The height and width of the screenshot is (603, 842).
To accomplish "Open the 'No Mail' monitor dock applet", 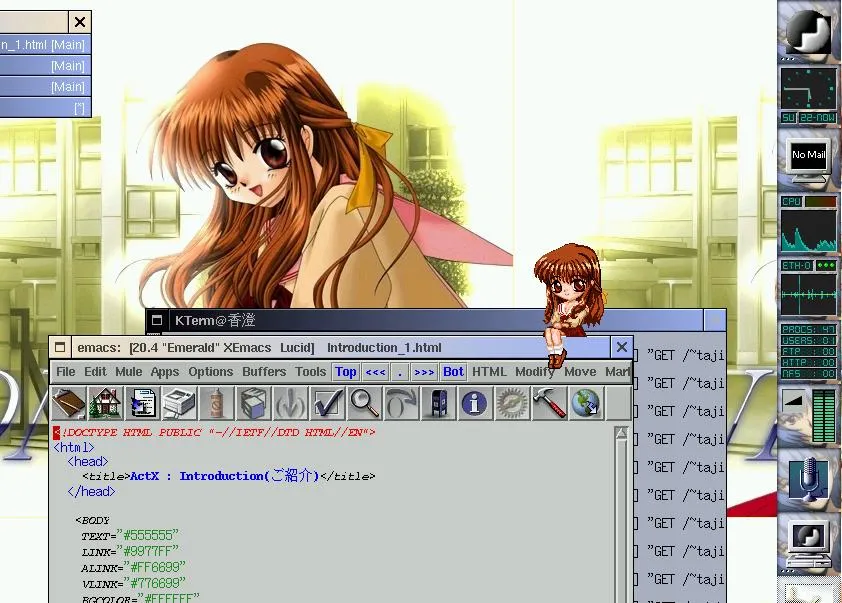I will [x=808, y=159].
